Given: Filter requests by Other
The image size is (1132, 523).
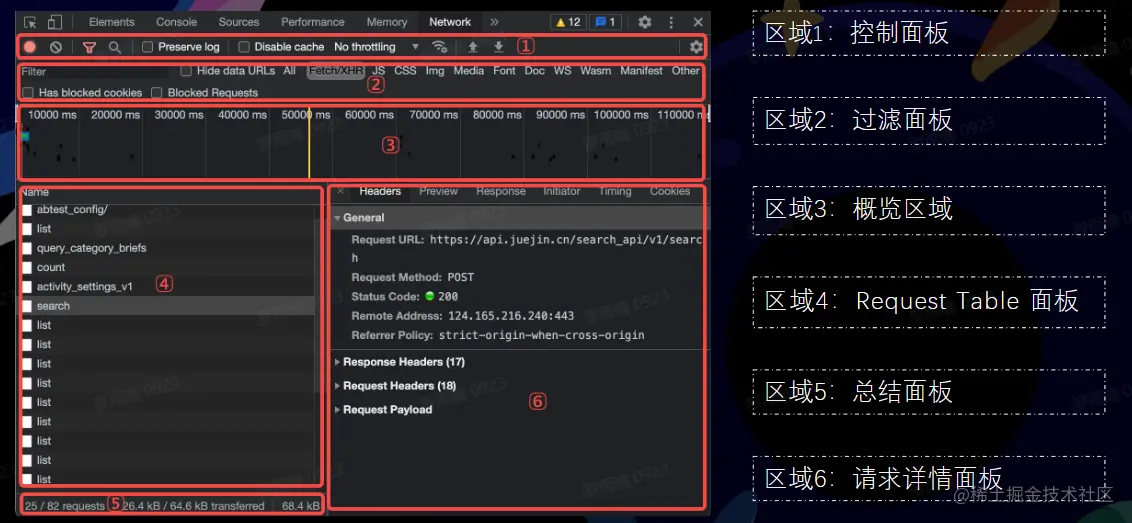Looking at the screenshot, I should (685, 71).
